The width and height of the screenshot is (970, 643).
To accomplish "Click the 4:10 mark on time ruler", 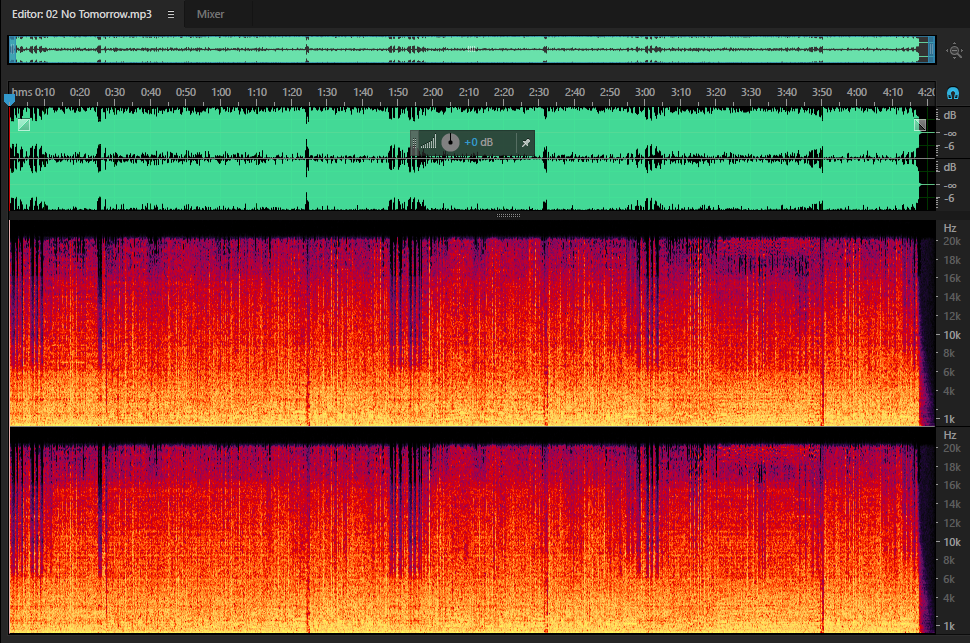I will [893, 92].
